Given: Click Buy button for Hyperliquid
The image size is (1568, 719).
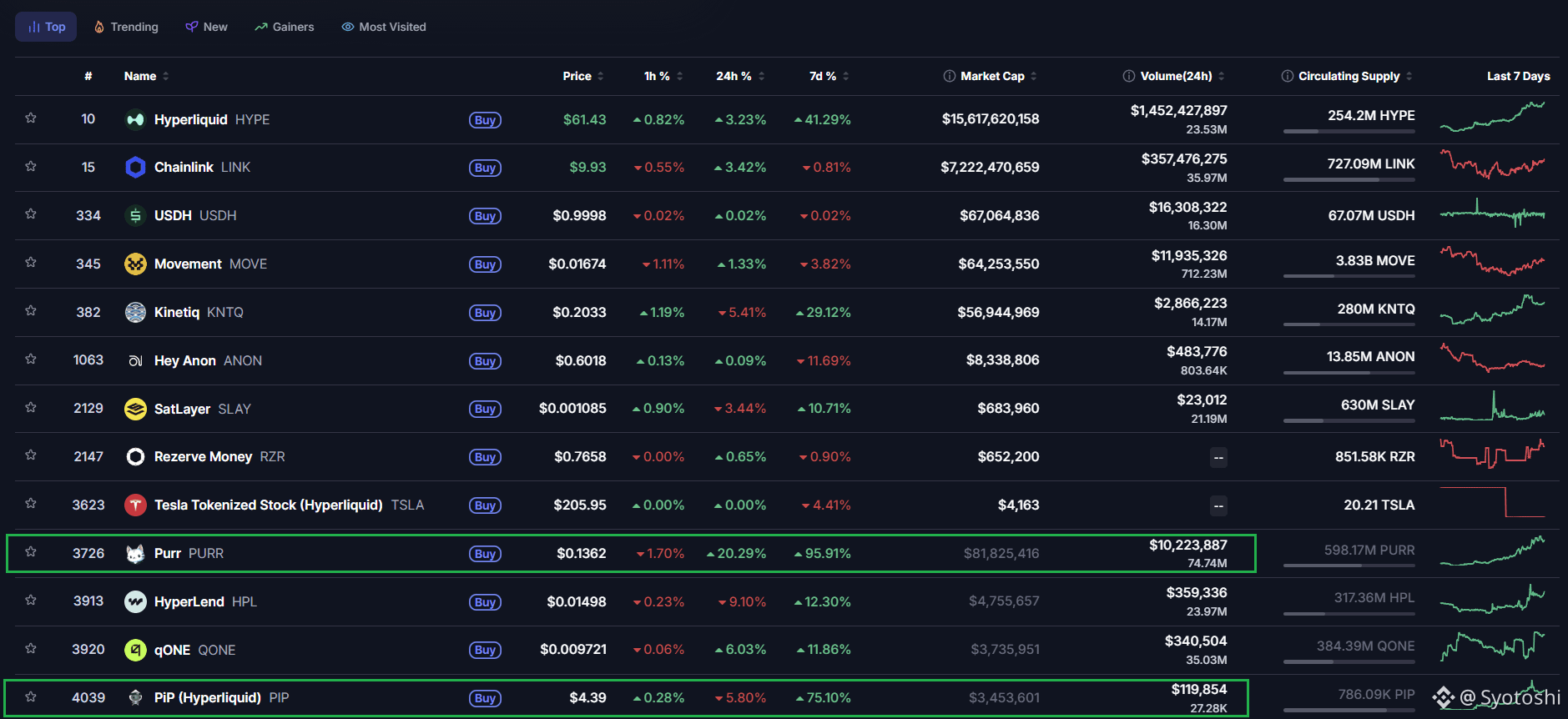Looking at the screenshot, I should 485,120.
